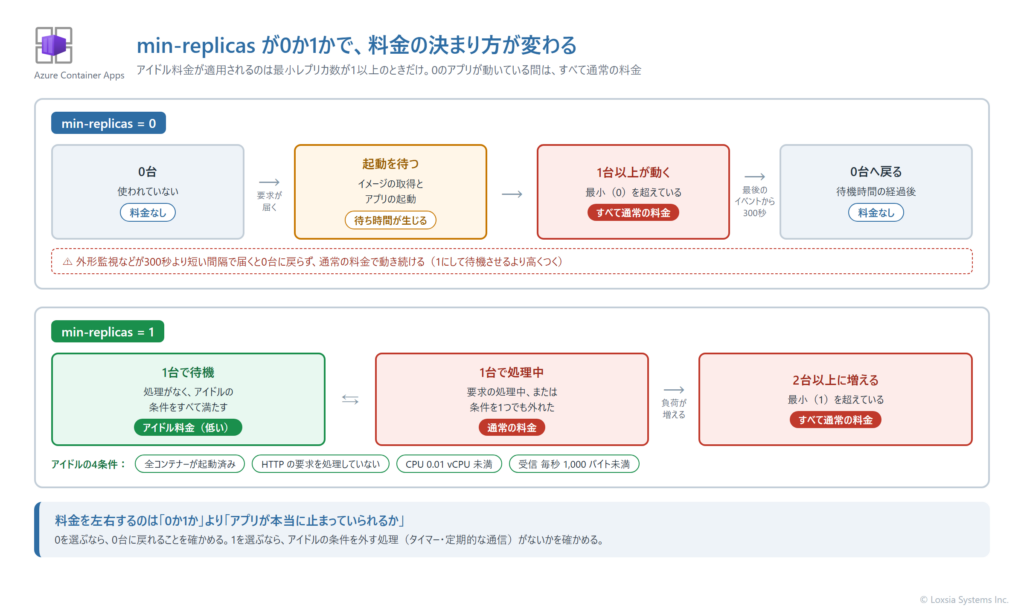Click the '要求の処理中、または条件を1つでも外れた' description
The width and height of the screenshot is (1024, 614).
[x=512, y=399]
